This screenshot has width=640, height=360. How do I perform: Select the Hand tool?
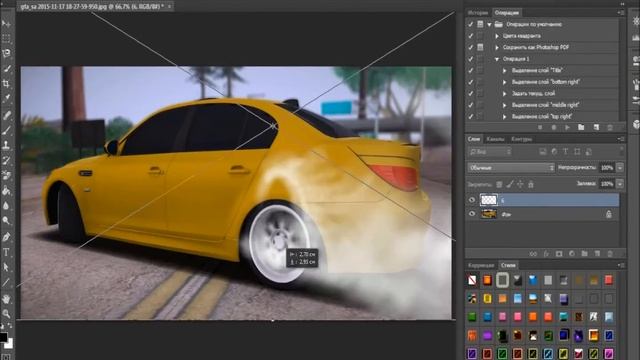[6, 299]
